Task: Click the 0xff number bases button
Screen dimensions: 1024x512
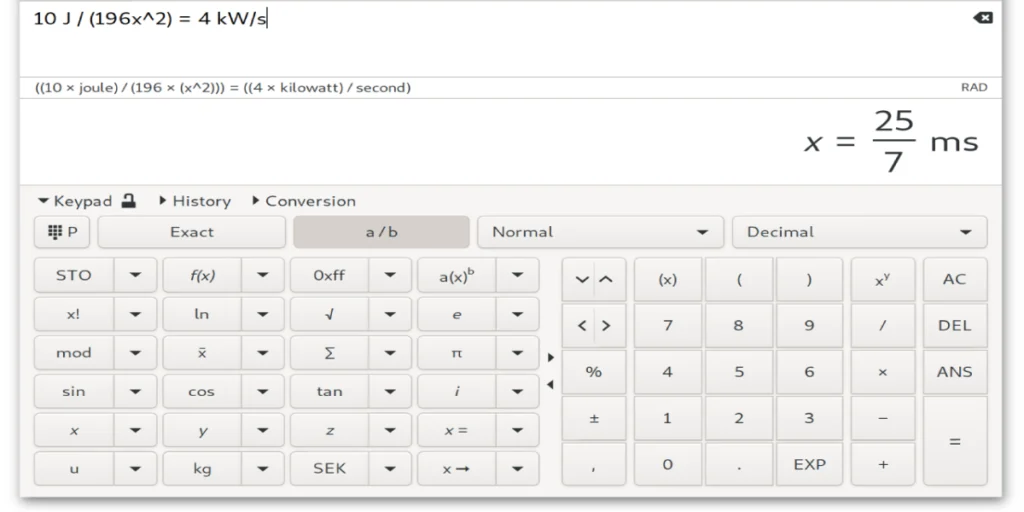Action: tap(329, 275)
